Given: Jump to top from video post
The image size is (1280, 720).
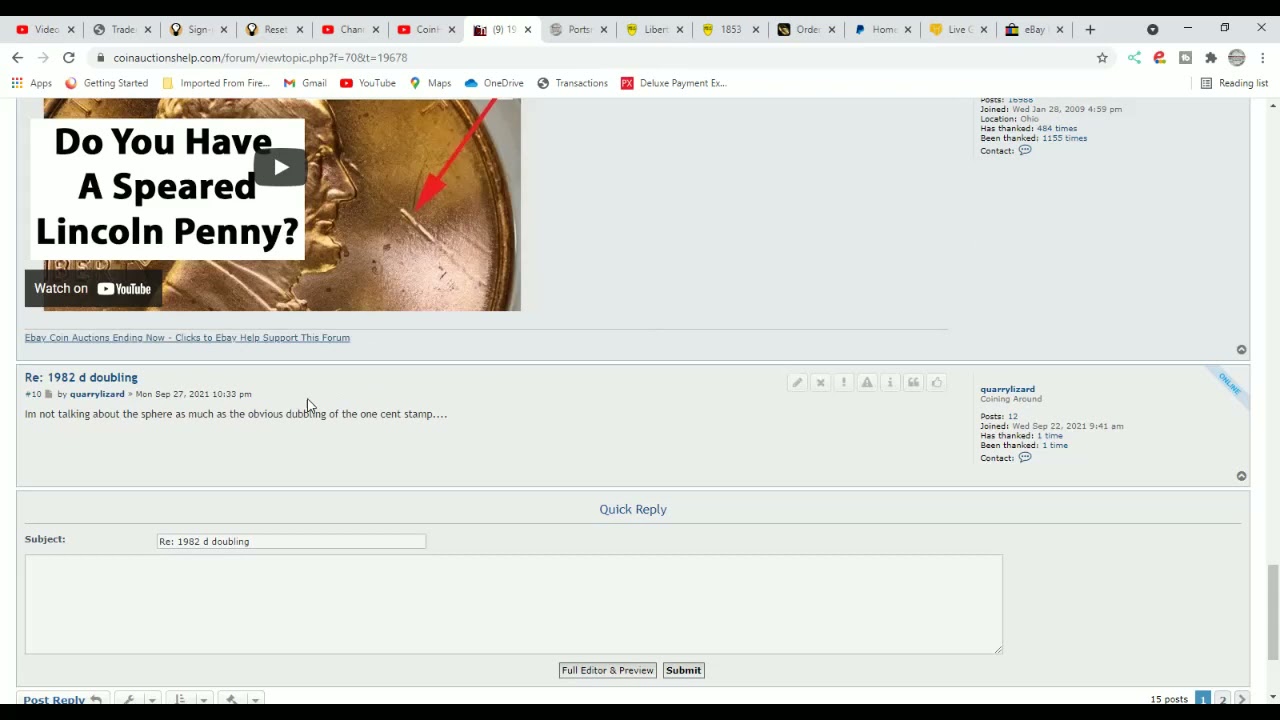Looking at the screenshot, I should coord(1241,349).
